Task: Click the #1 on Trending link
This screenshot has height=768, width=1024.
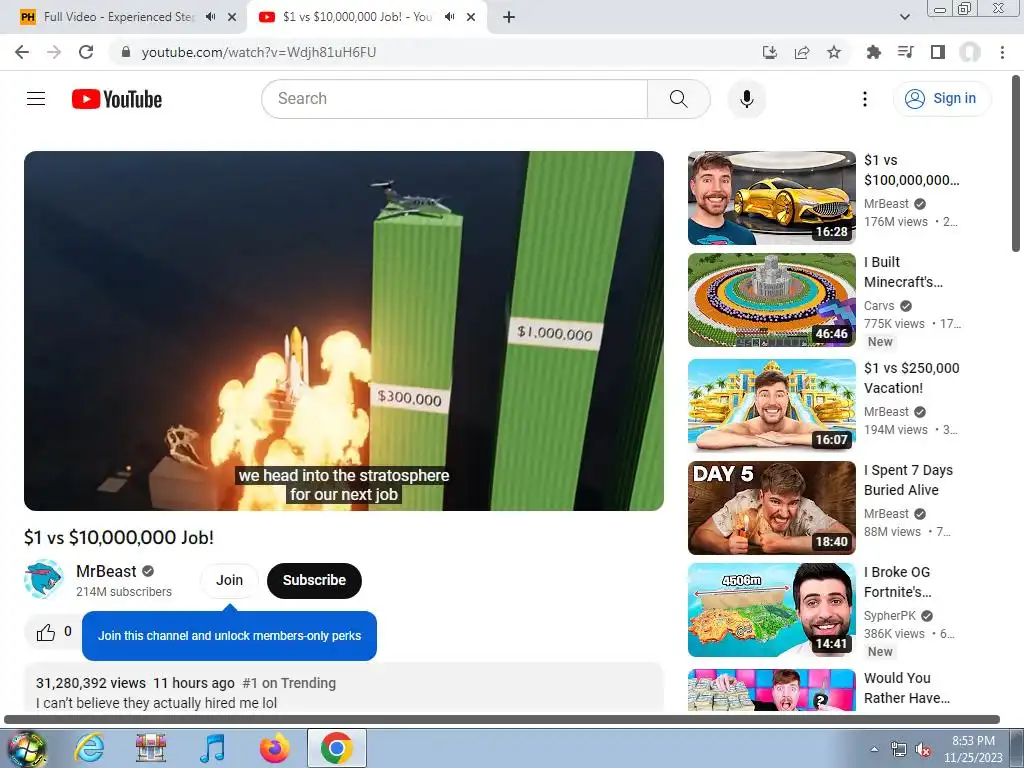Action: tap(289, 683)
